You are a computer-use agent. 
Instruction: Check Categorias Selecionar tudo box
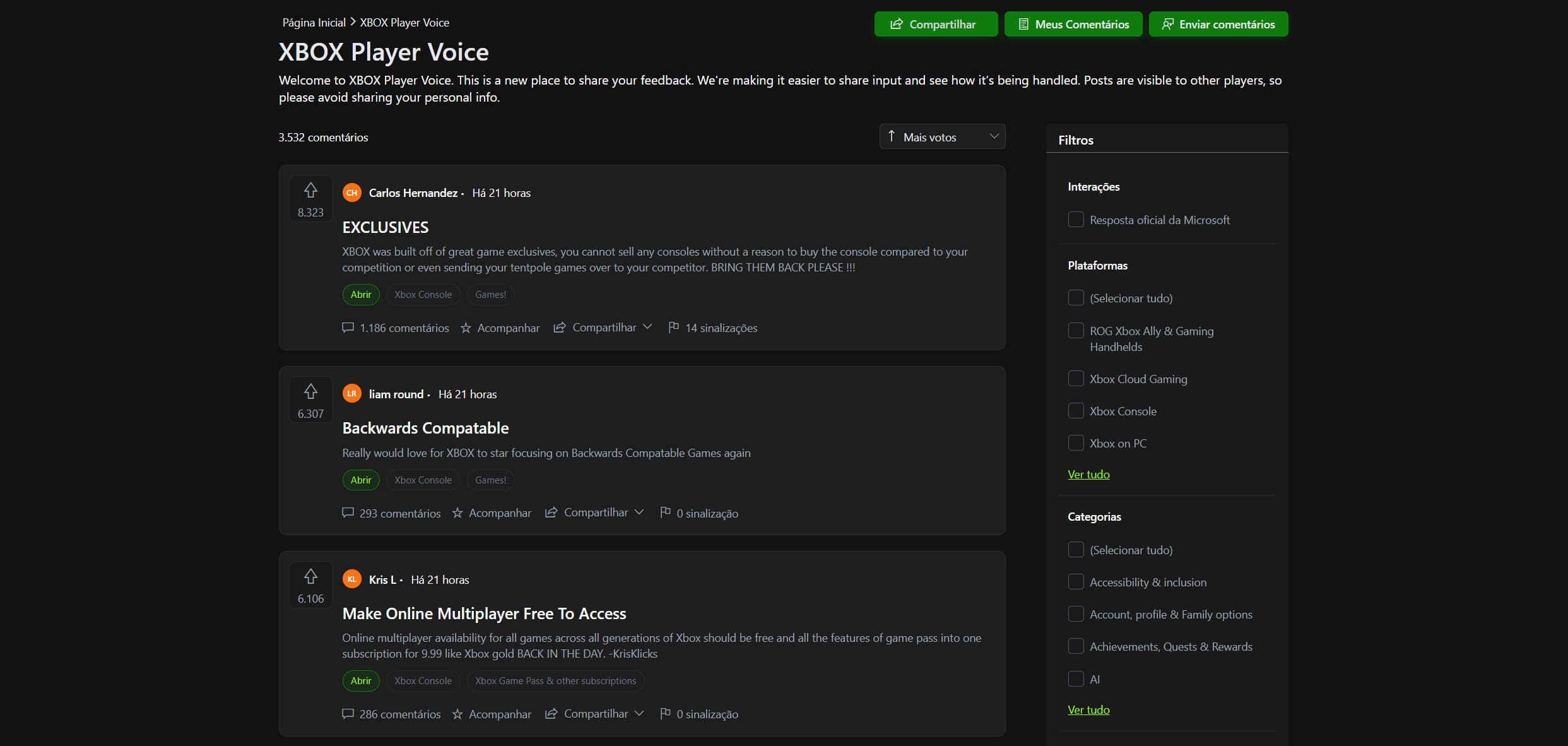click(1076, 549)
